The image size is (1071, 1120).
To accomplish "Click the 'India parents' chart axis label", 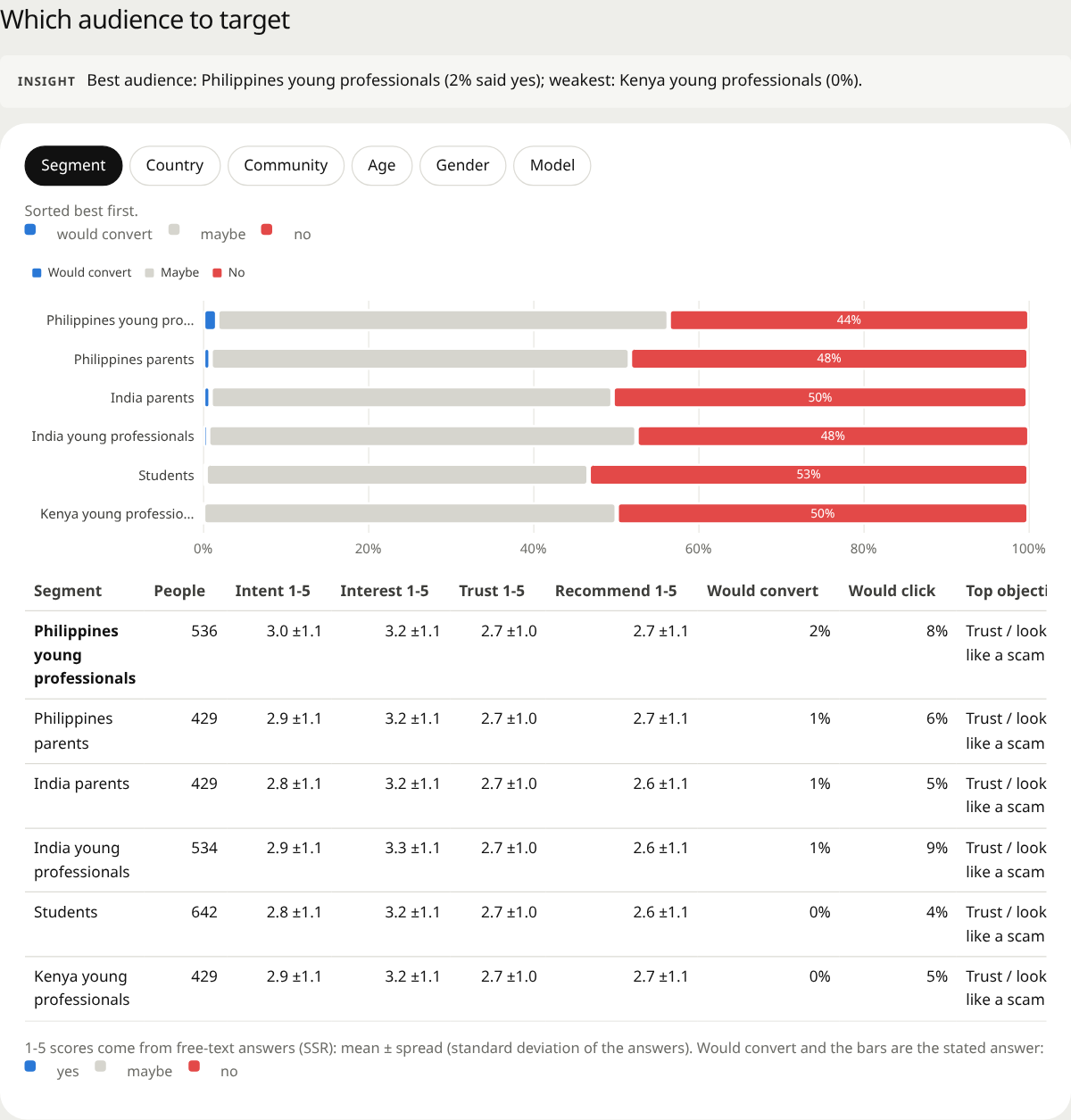I will [x=152, y=398].
